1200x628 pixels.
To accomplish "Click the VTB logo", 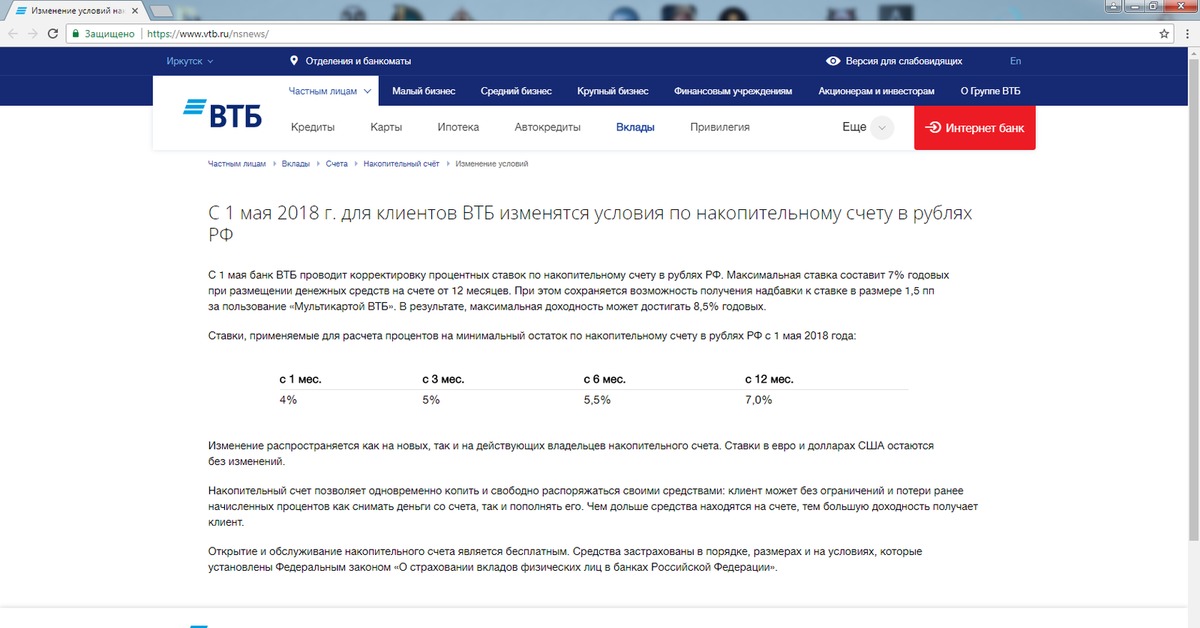I will [222, 113].
